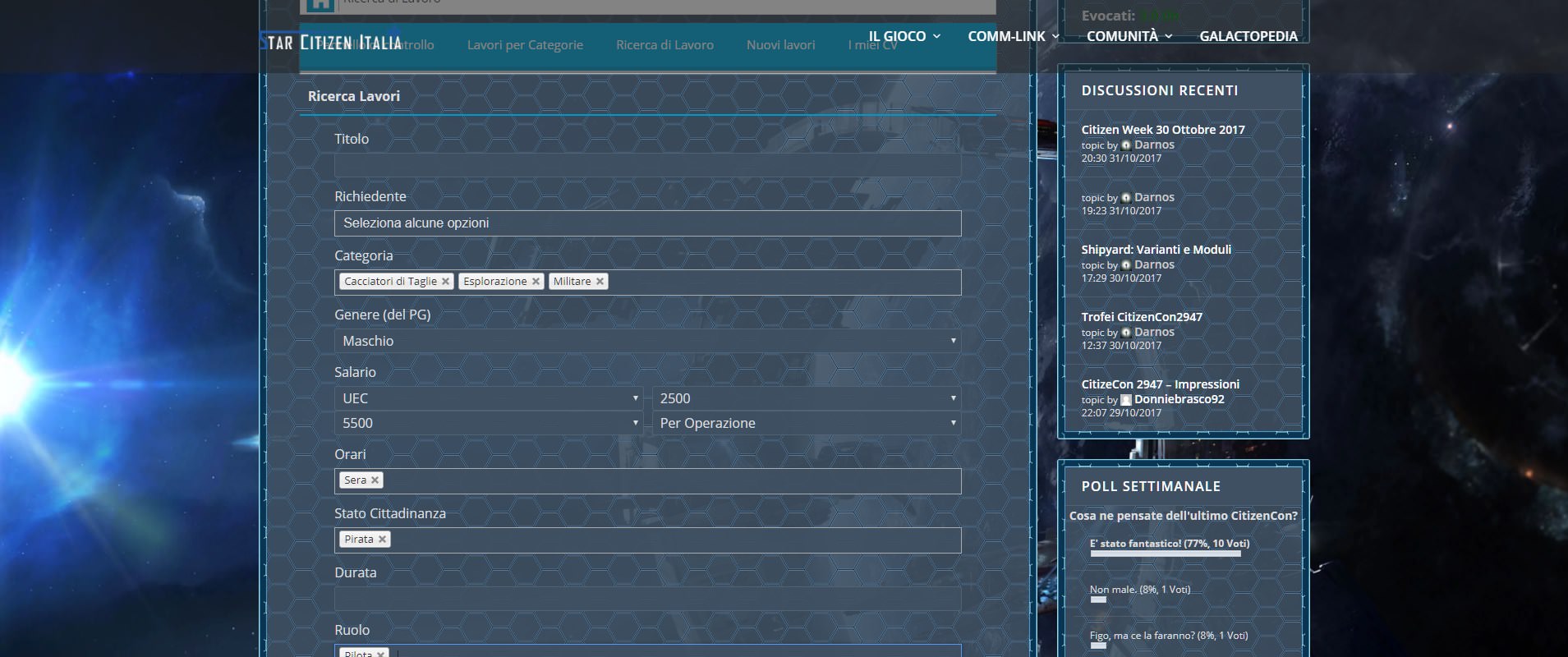
Task: Click the E' stato fantastico poll bar
Action: pyautogui.click(x=1165, y=554)
